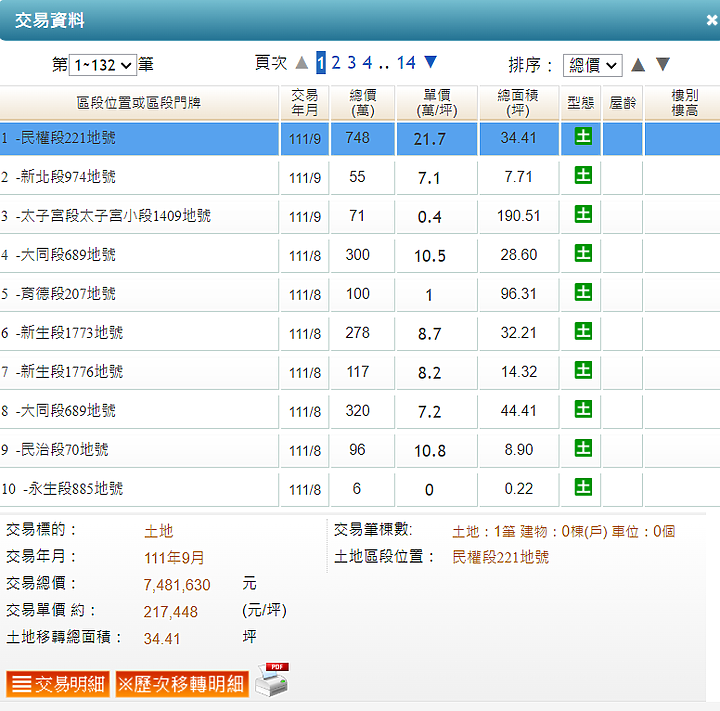Click the 111年9月 transaction date value
Screen dimensions: 720x711
point(174,558)
